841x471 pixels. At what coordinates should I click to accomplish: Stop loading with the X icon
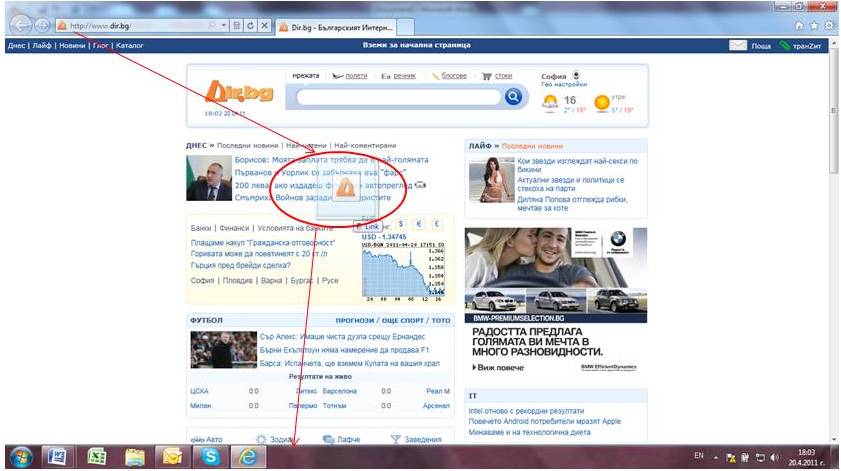(264, 25)
